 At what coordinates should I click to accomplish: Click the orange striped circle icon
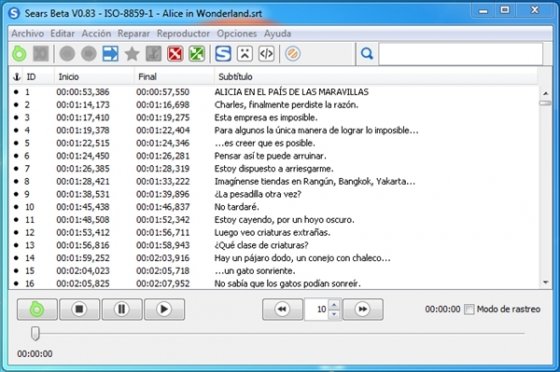click(x=292, y=54)
